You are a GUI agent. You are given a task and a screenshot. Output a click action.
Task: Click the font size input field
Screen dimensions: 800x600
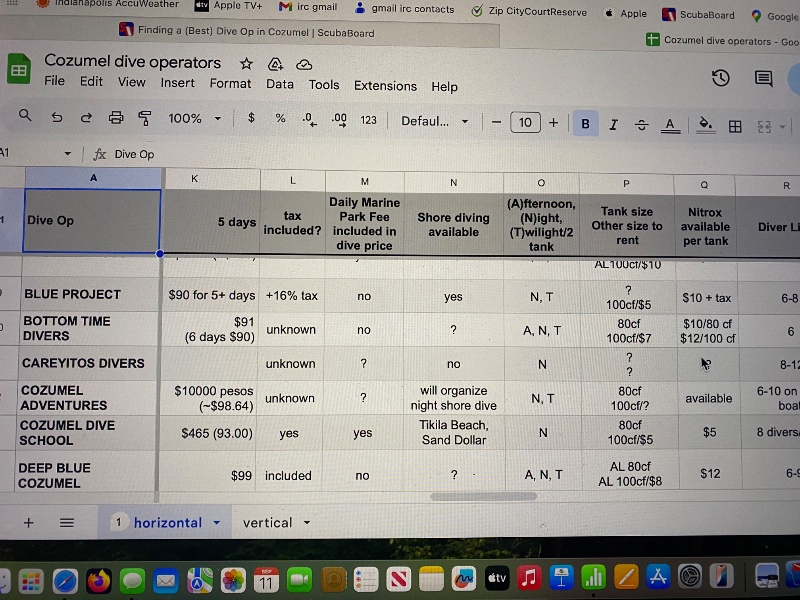pyautogui.click(x=524, y=122)
